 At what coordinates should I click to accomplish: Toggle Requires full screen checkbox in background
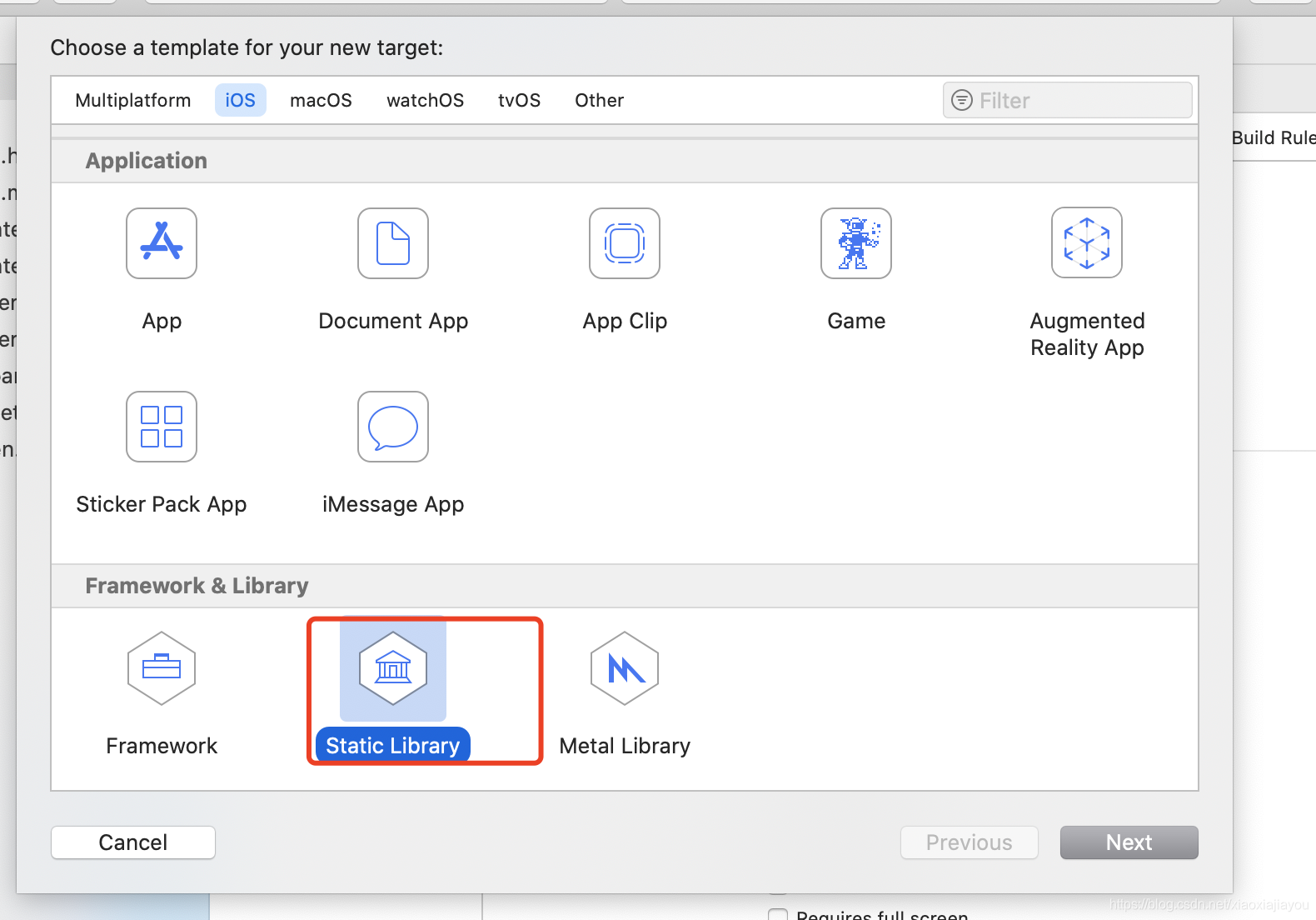click(x=778, y=915)
